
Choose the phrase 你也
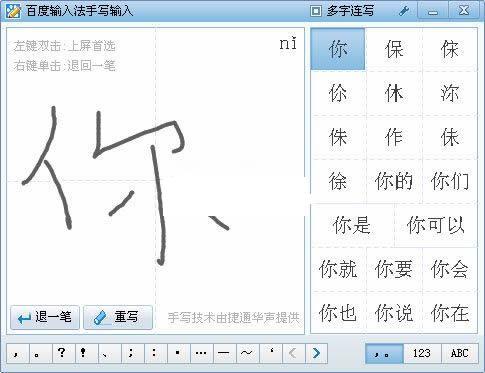338,312
